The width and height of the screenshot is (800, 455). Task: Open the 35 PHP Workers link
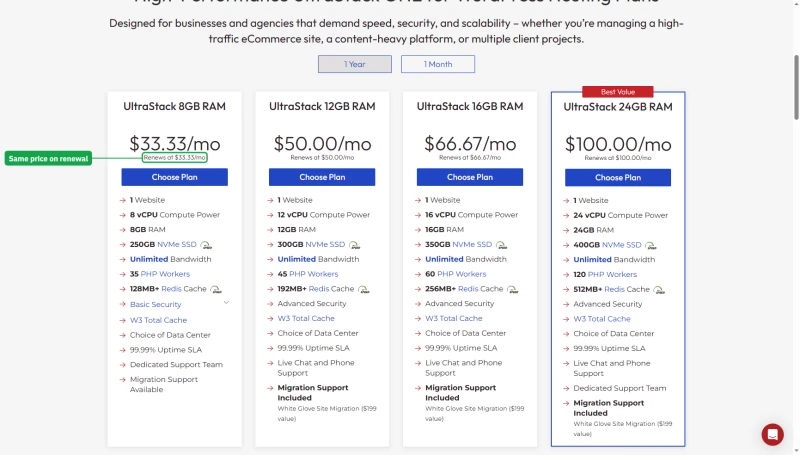pos(165,274)
